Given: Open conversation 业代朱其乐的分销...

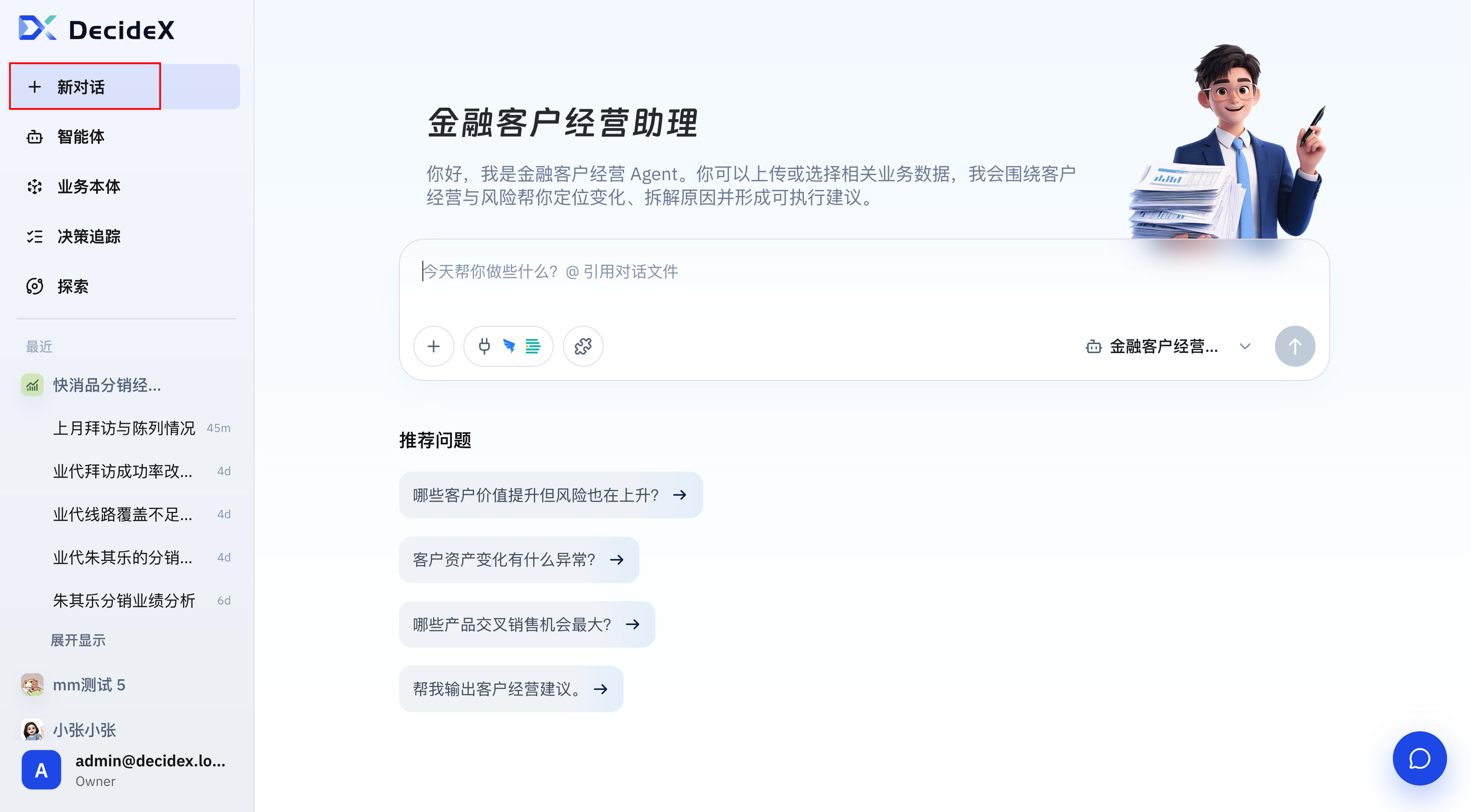Looking at the screenshot, I should pos(123,558).
